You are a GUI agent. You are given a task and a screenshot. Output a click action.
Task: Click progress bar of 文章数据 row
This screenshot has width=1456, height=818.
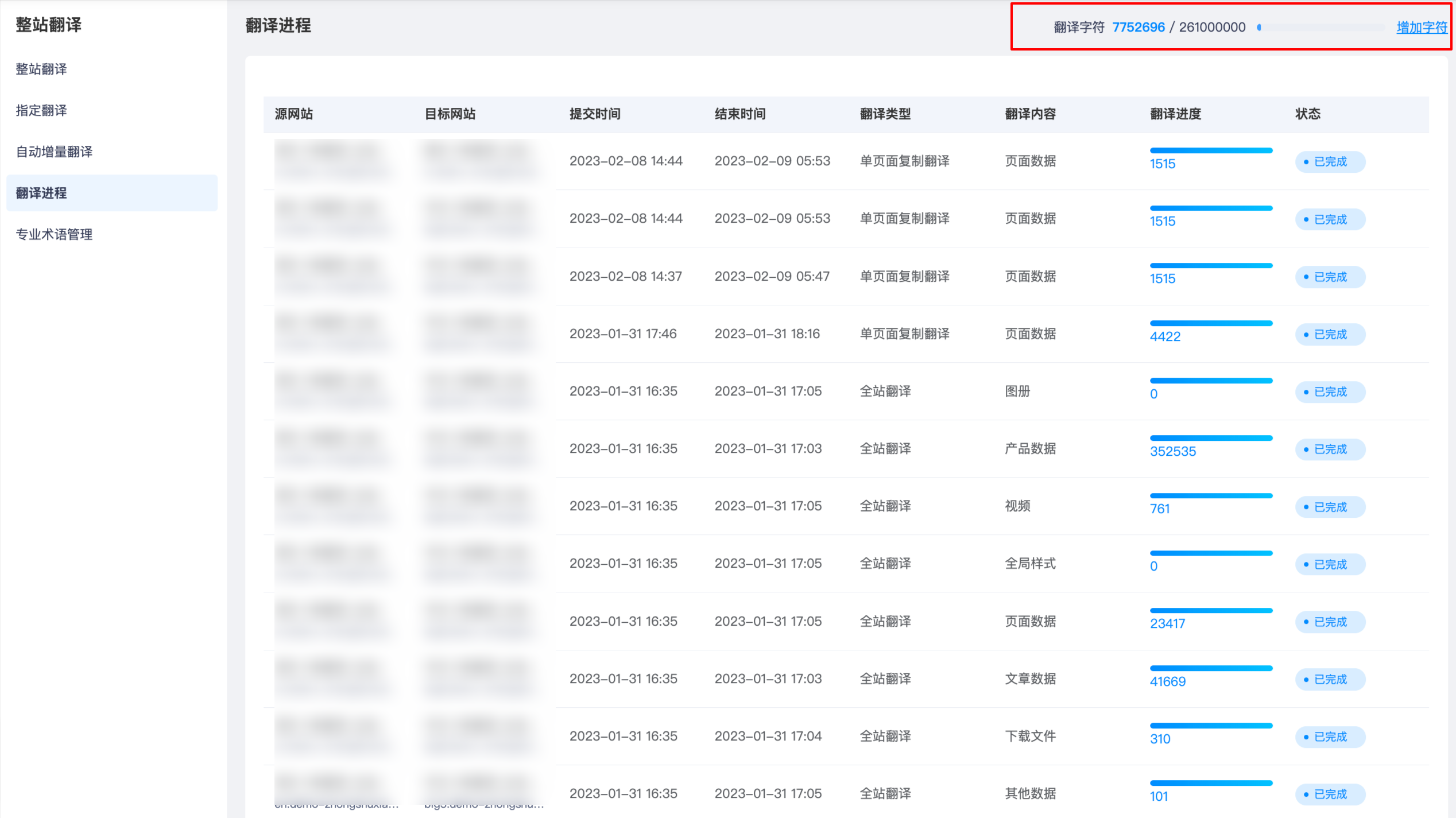point(1211,668)
